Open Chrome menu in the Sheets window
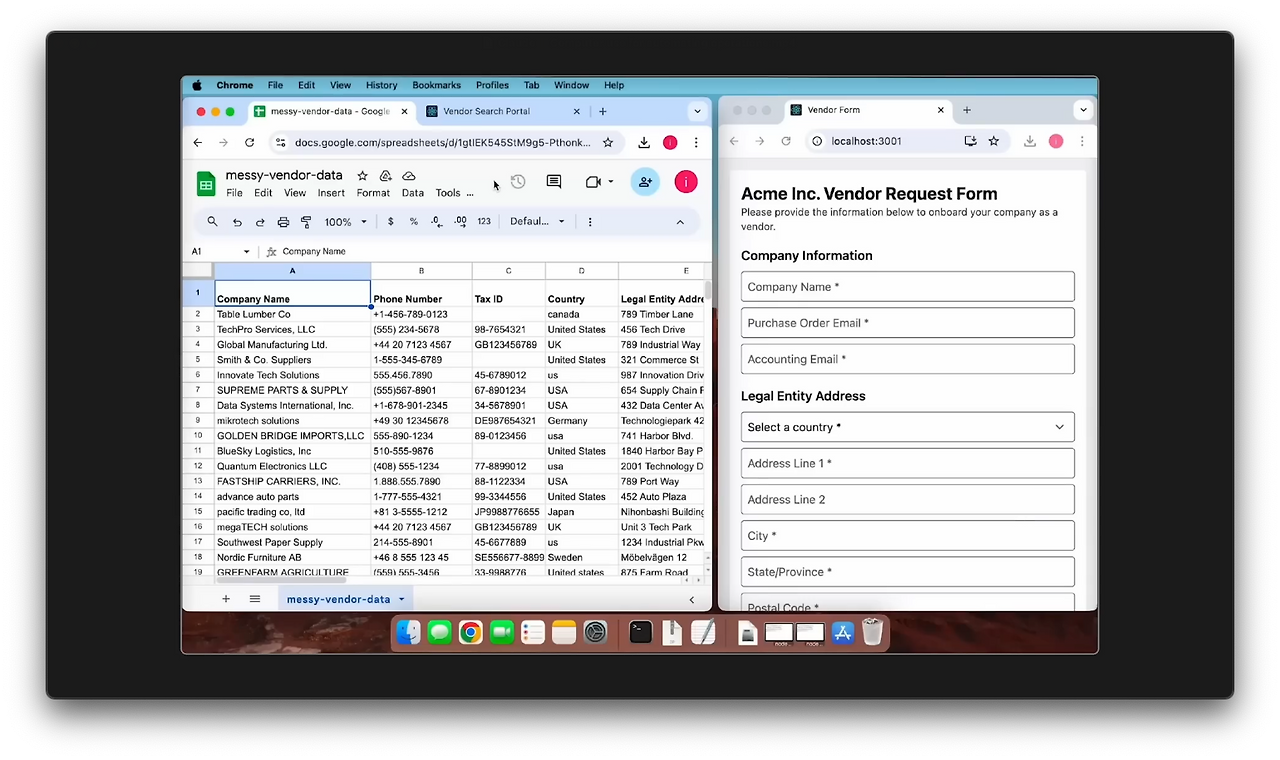 pyautogui.click(x=696, y=143)
